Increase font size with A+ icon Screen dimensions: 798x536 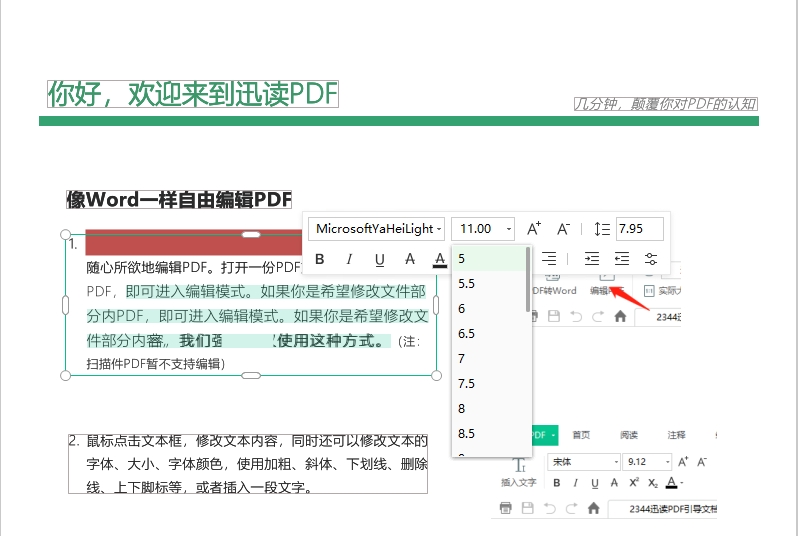point(534,229)
